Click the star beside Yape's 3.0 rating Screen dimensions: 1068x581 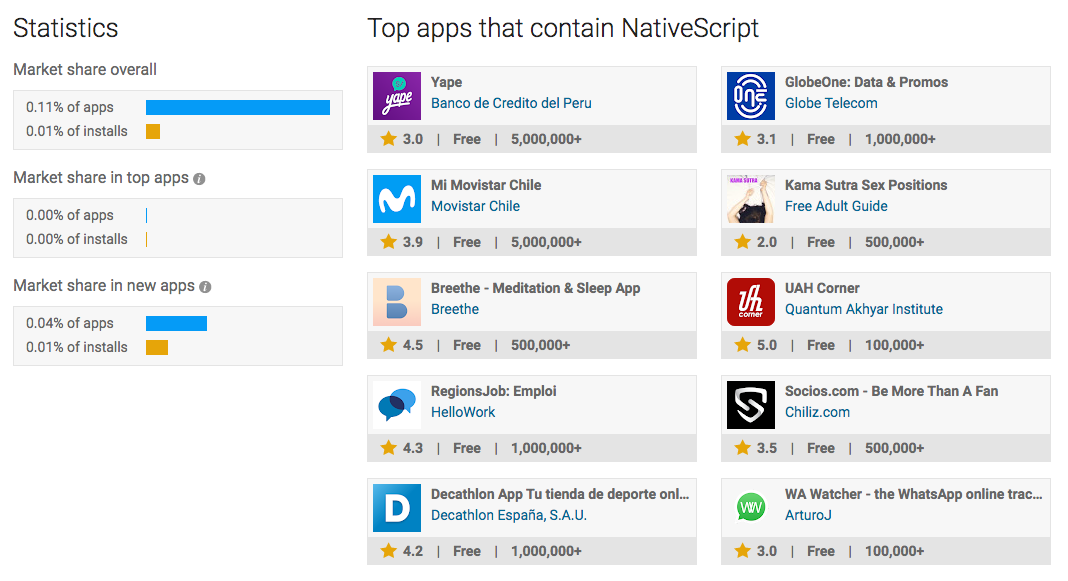point(386,139)
